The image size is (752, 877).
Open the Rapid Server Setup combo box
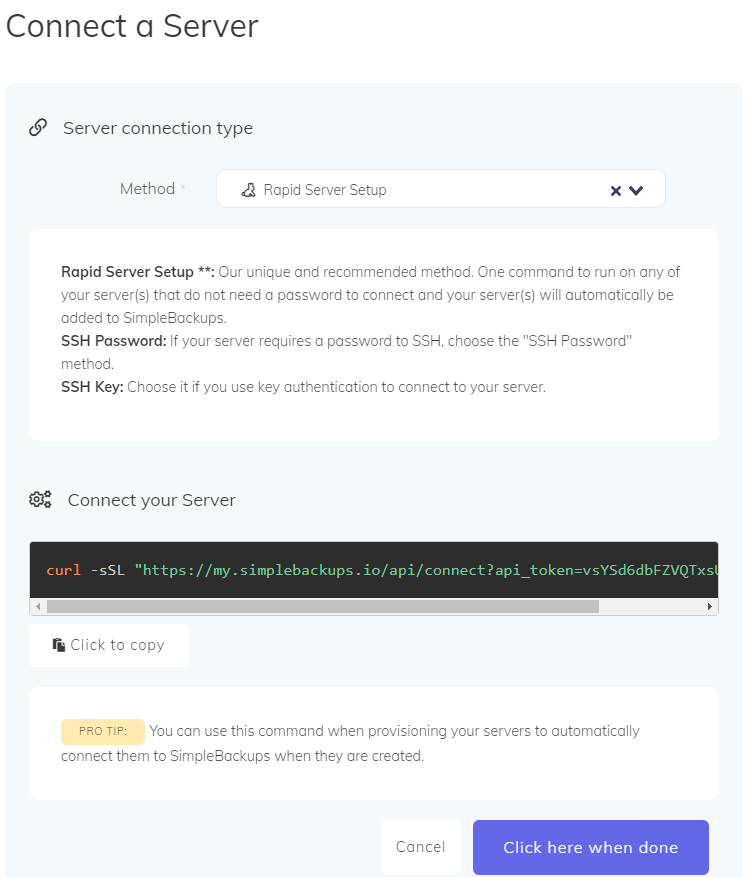pos(441,189)
